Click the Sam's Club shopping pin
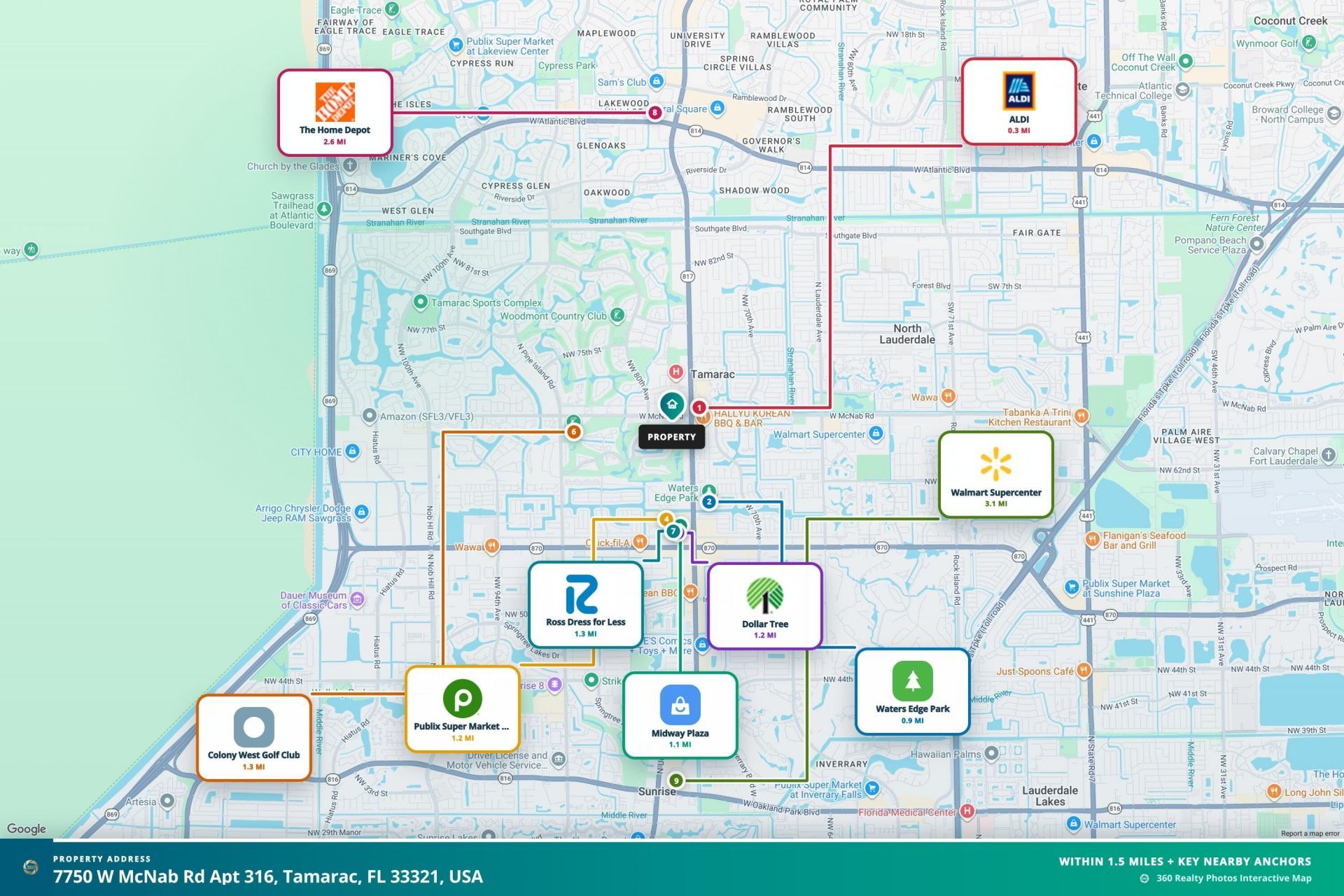The height and width of the screenshot is (896, 1344). [x=657, y=81]
